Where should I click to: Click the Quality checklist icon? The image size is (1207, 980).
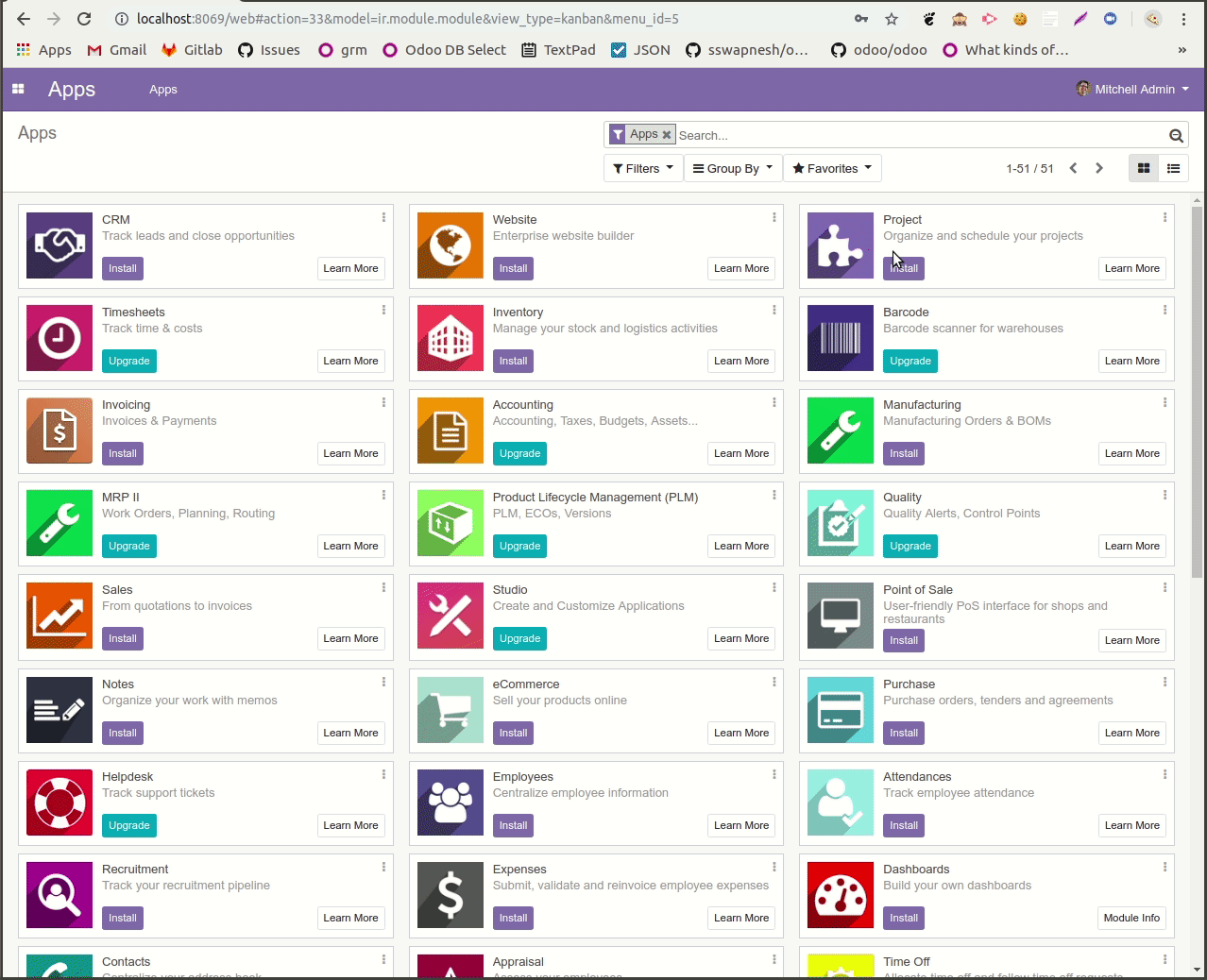click(841, 523)
